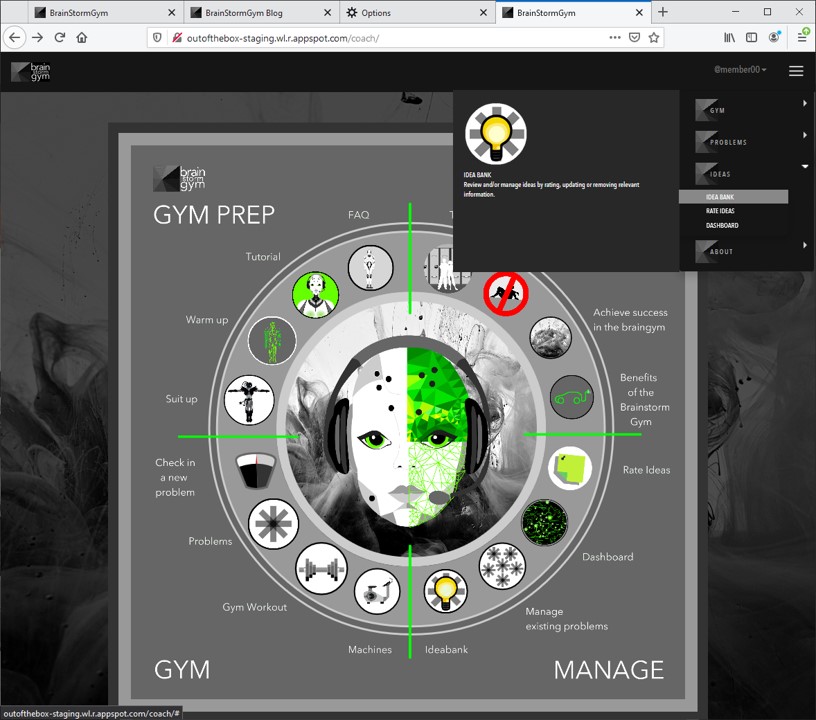Screen dimensions: 816x720
Task: Save page to Pocket
Action: [x=634, y=37]
